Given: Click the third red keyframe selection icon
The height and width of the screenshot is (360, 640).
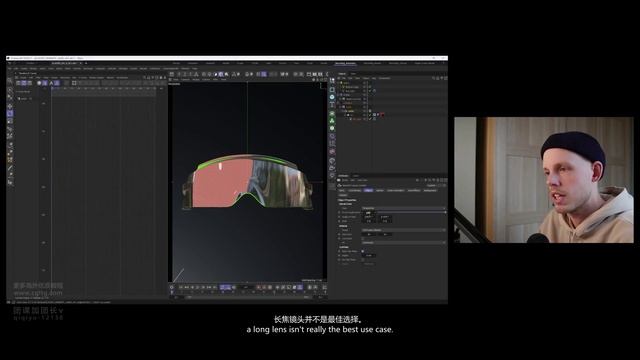Looking at the screenshot, I should (x=270, y=287).
